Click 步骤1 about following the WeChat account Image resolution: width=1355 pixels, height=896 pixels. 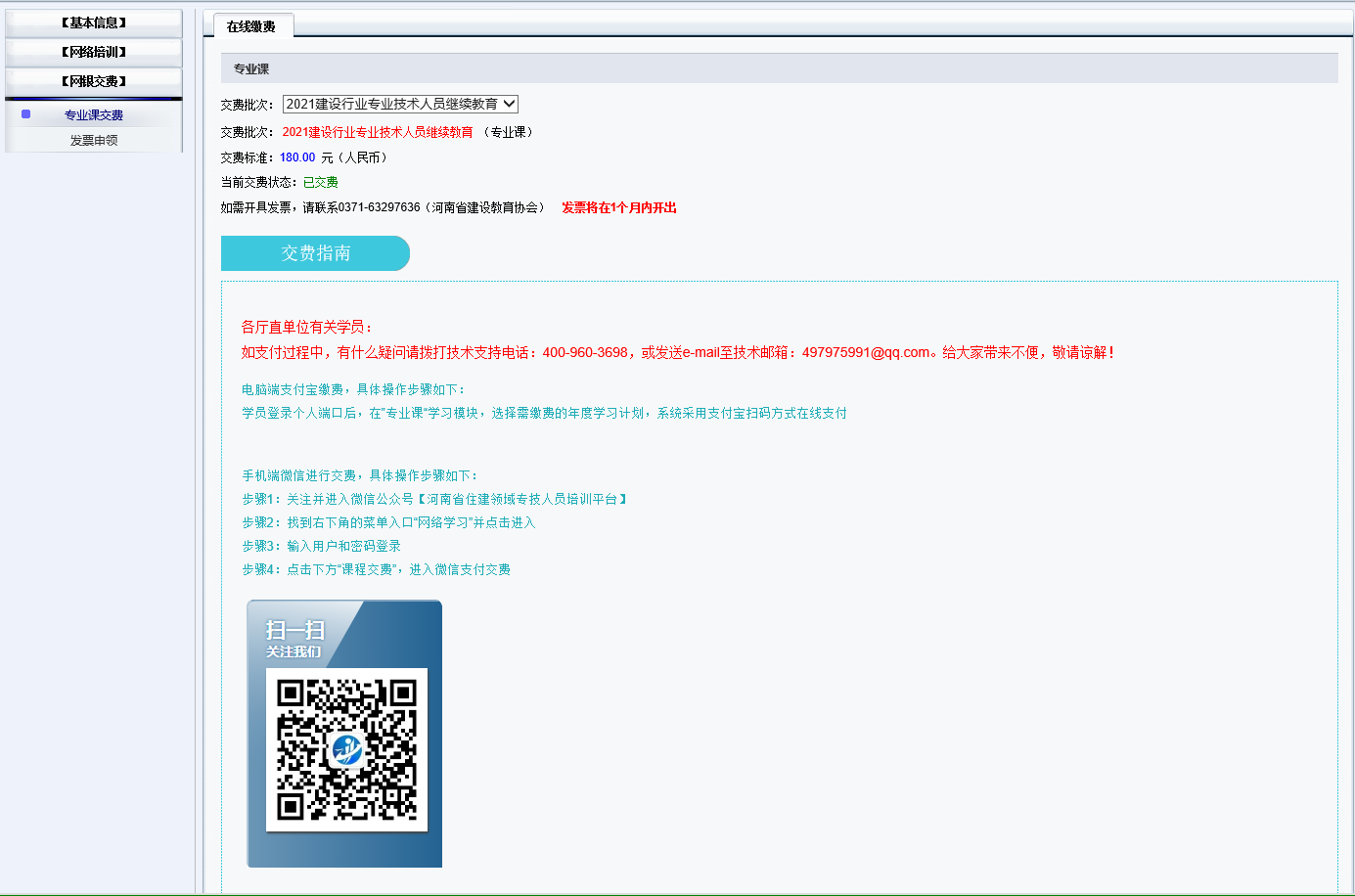pos(435,499)
